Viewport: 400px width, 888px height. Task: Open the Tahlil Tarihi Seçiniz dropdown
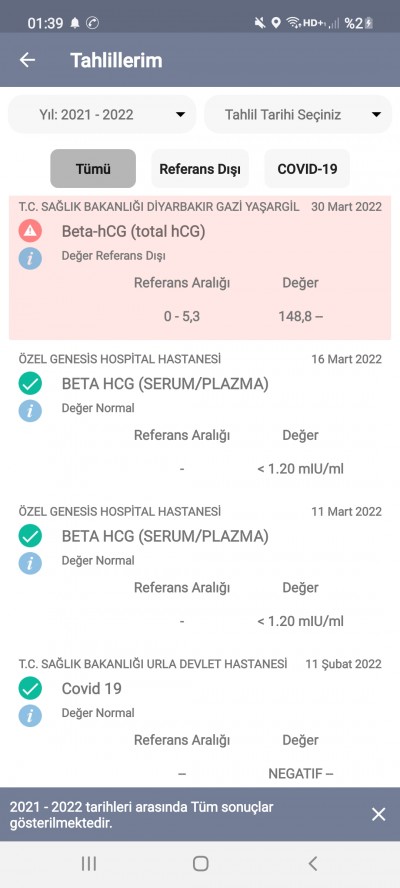tap(298, 114)
